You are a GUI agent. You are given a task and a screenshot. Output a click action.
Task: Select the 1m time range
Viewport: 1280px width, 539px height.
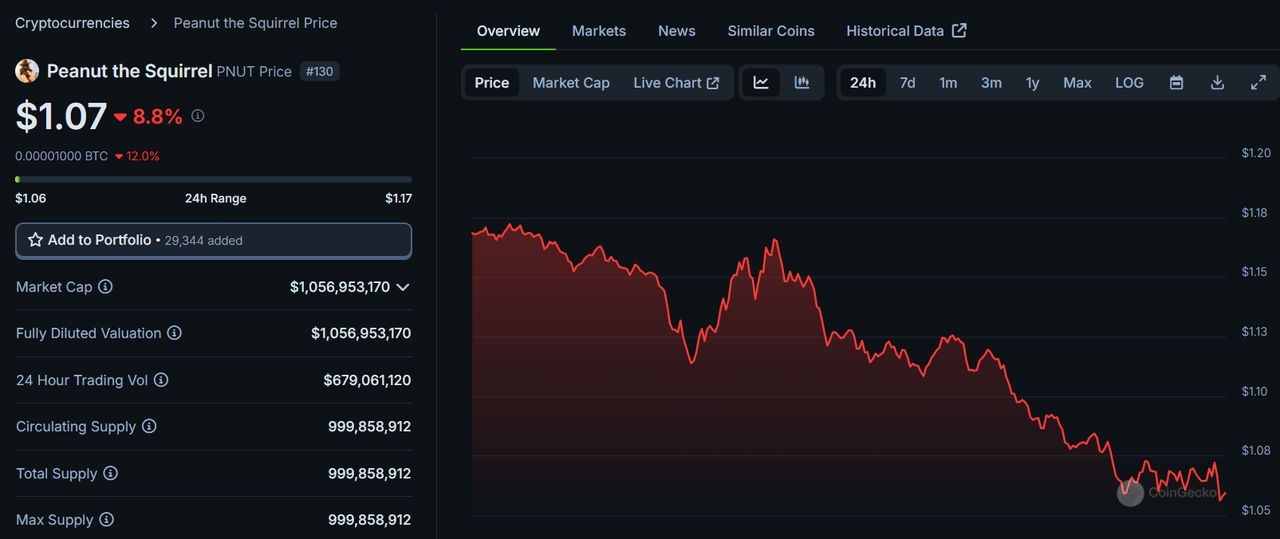click(x=948, y=83)
